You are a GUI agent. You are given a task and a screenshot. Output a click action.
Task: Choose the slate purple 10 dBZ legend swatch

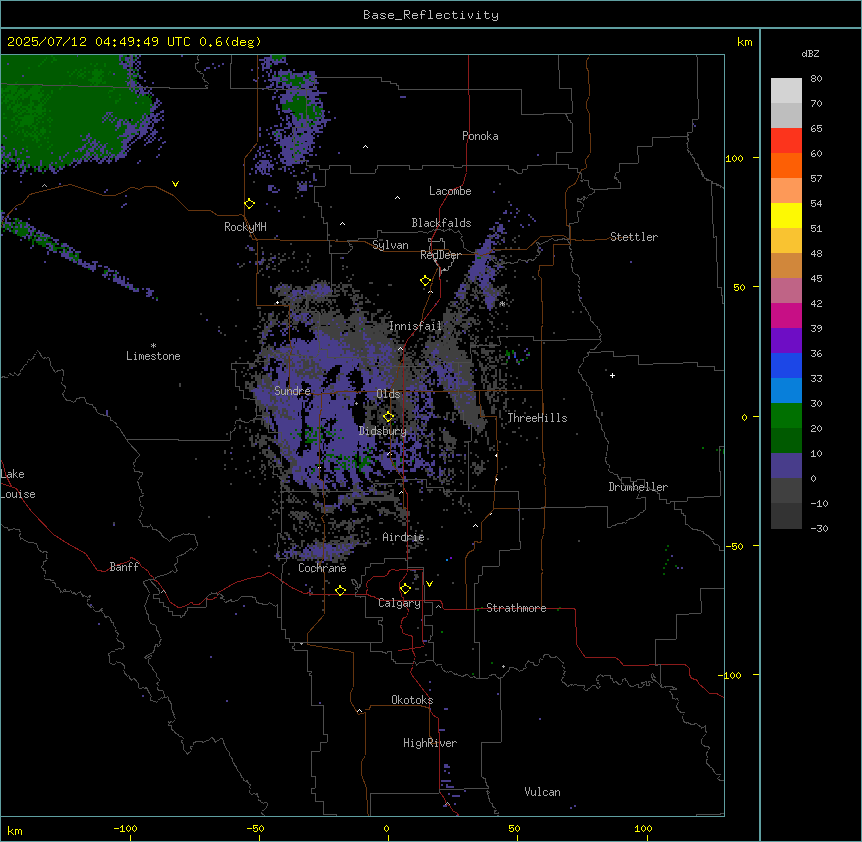786,466
